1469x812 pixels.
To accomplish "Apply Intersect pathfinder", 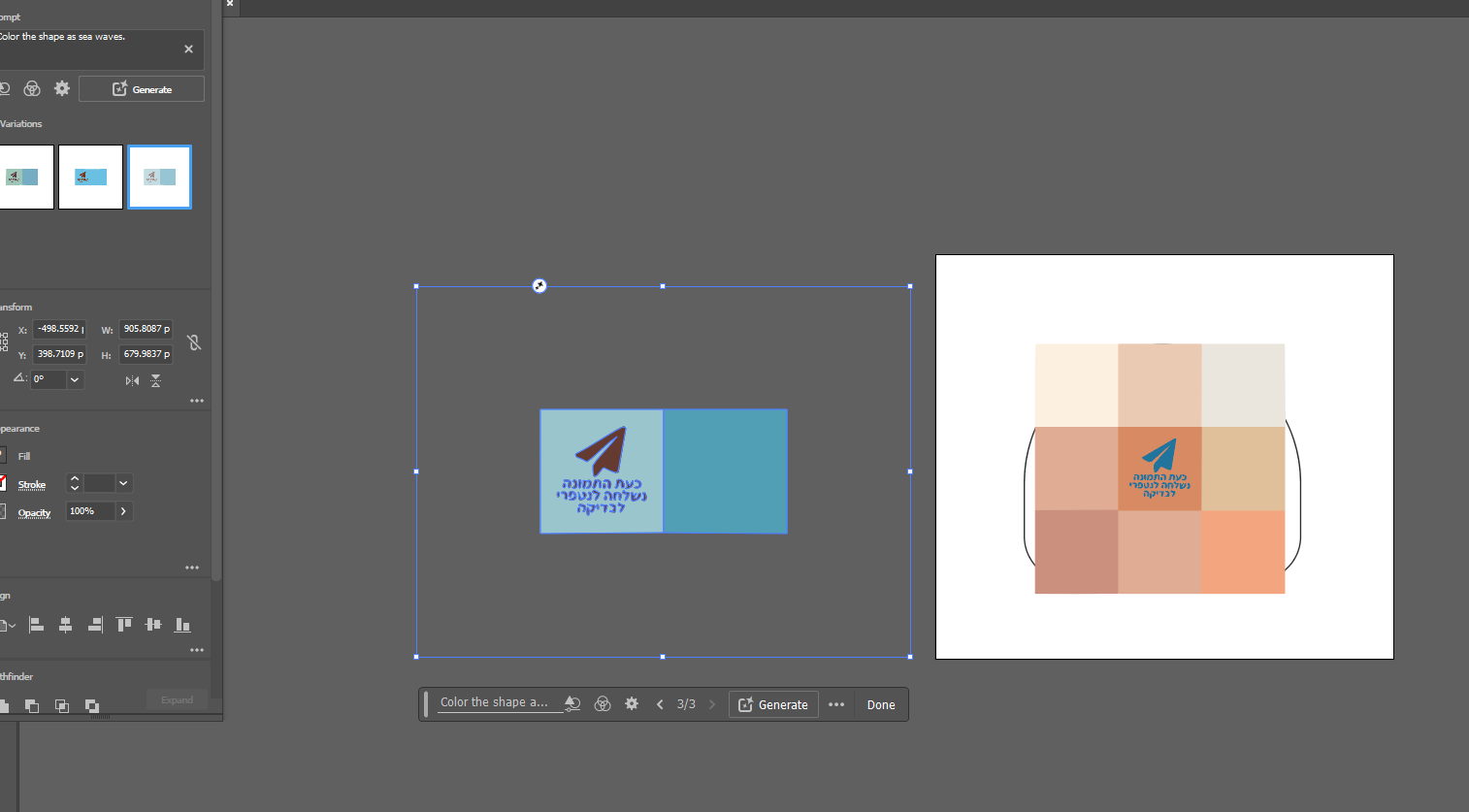I will pyautogui.click(x=62, y=706).
